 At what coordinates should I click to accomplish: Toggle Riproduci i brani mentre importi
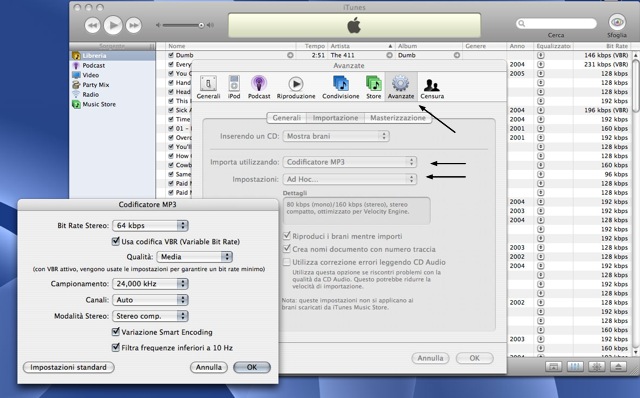[287, 236]
